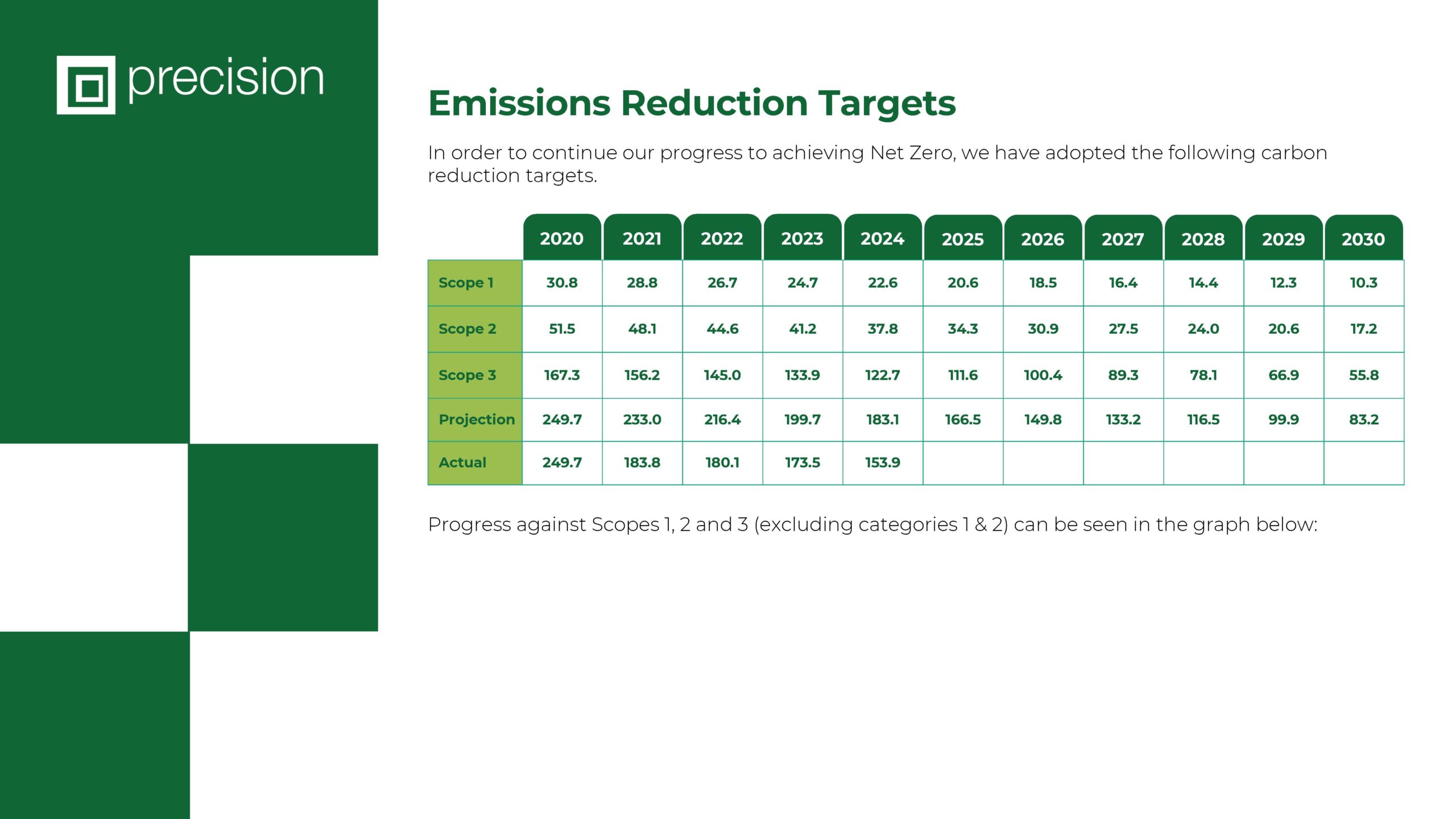Click the Projection row label
The width and height of the screenshot is (1456, 819).
click(477, 420)
